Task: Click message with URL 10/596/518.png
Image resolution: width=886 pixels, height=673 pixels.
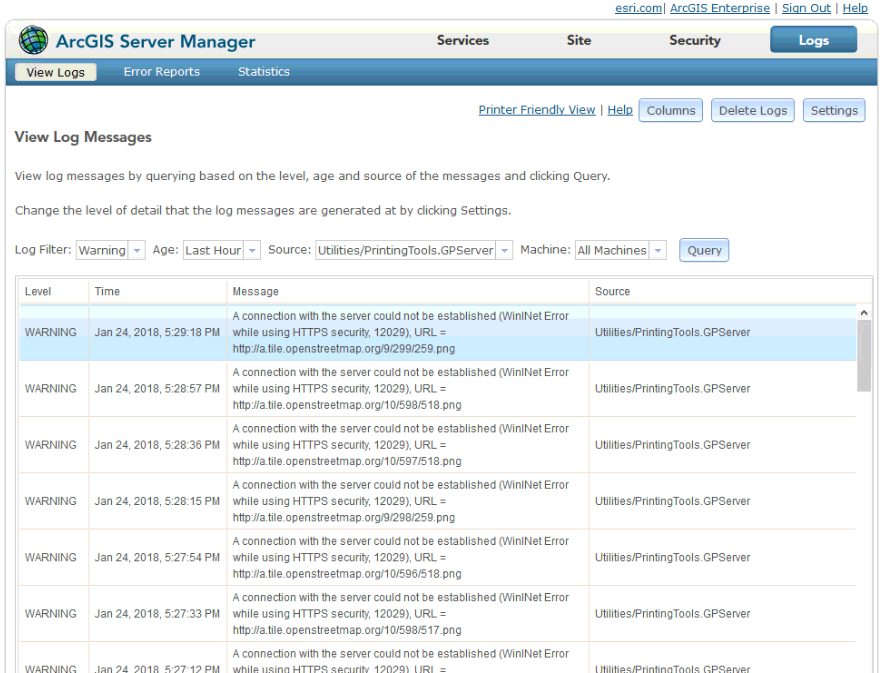Action: 401,558
